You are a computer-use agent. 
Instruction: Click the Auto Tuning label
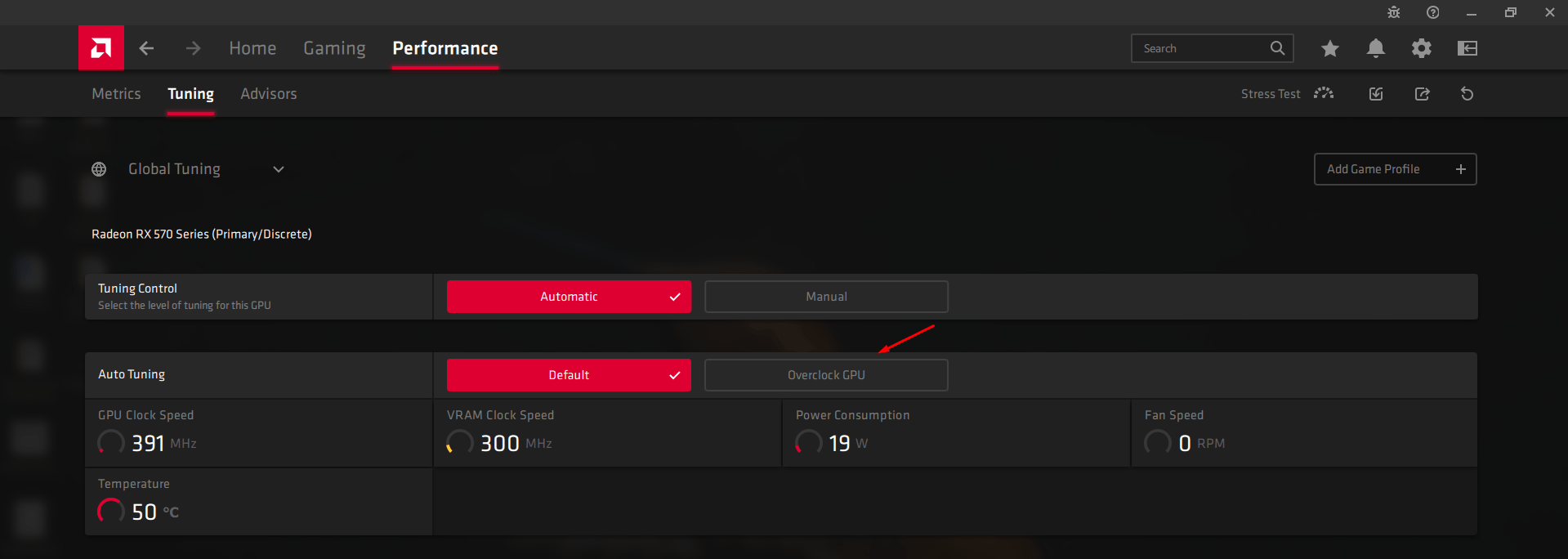click(132, 374)
